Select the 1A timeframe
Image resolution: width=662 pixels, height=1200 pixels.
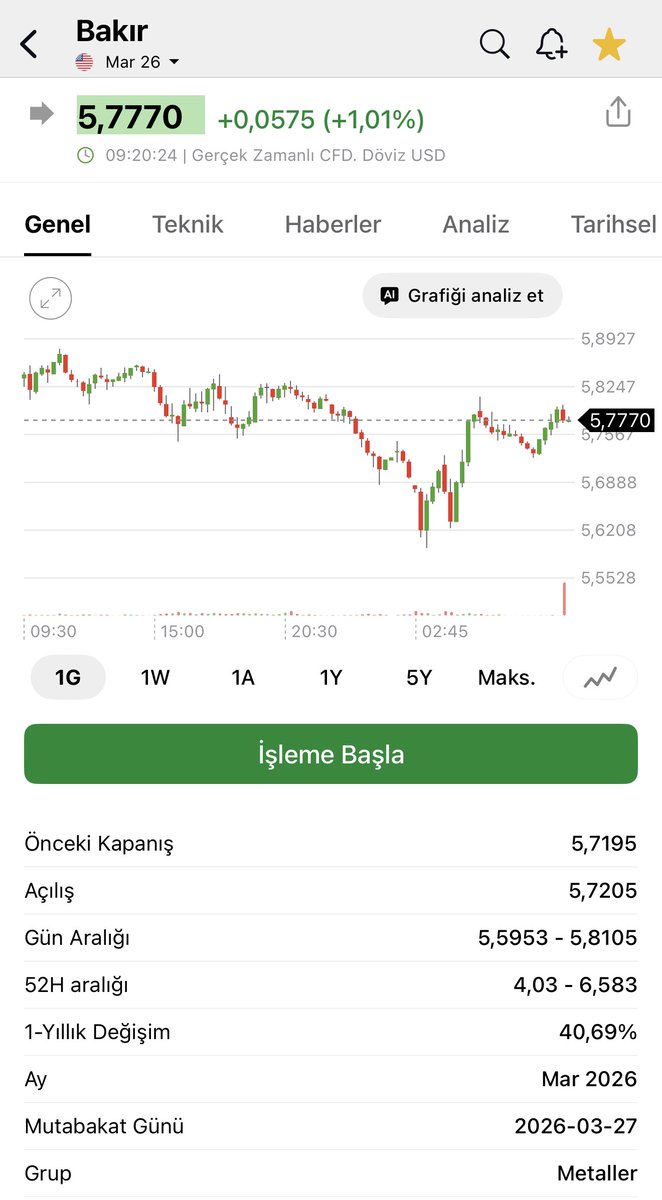click(x=243, y=677)
